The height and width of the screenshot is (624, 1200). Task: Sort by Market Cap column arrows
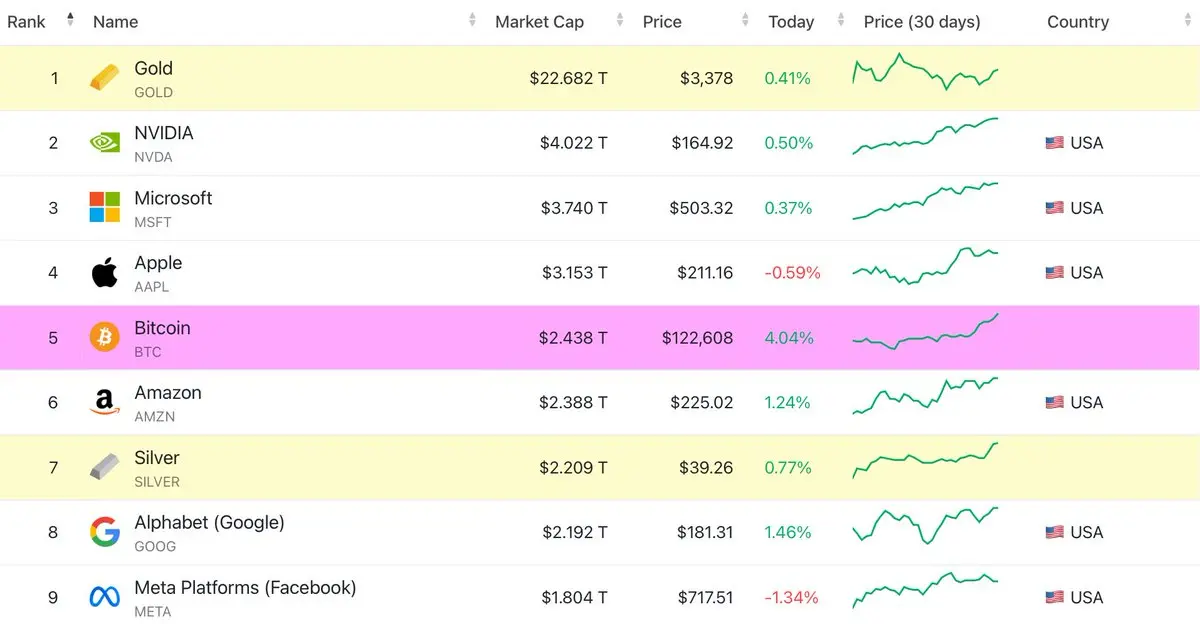(x=620, y=21)
